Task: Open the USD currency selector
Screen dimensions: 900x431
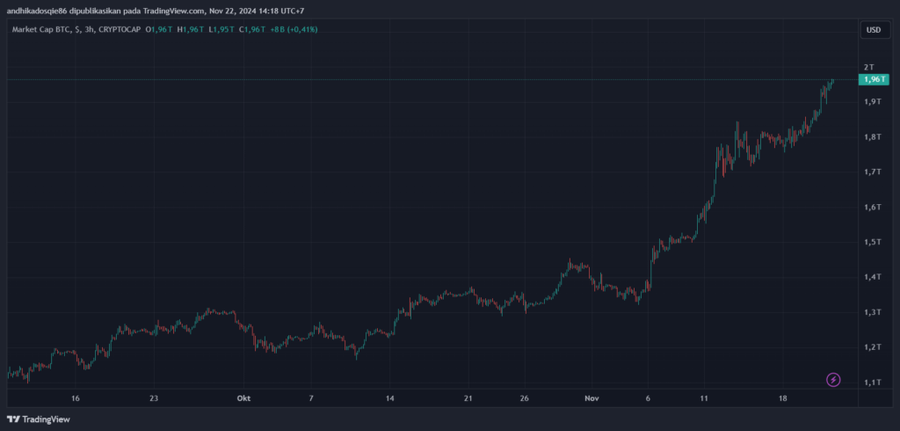Action: [x=875, y=30]
